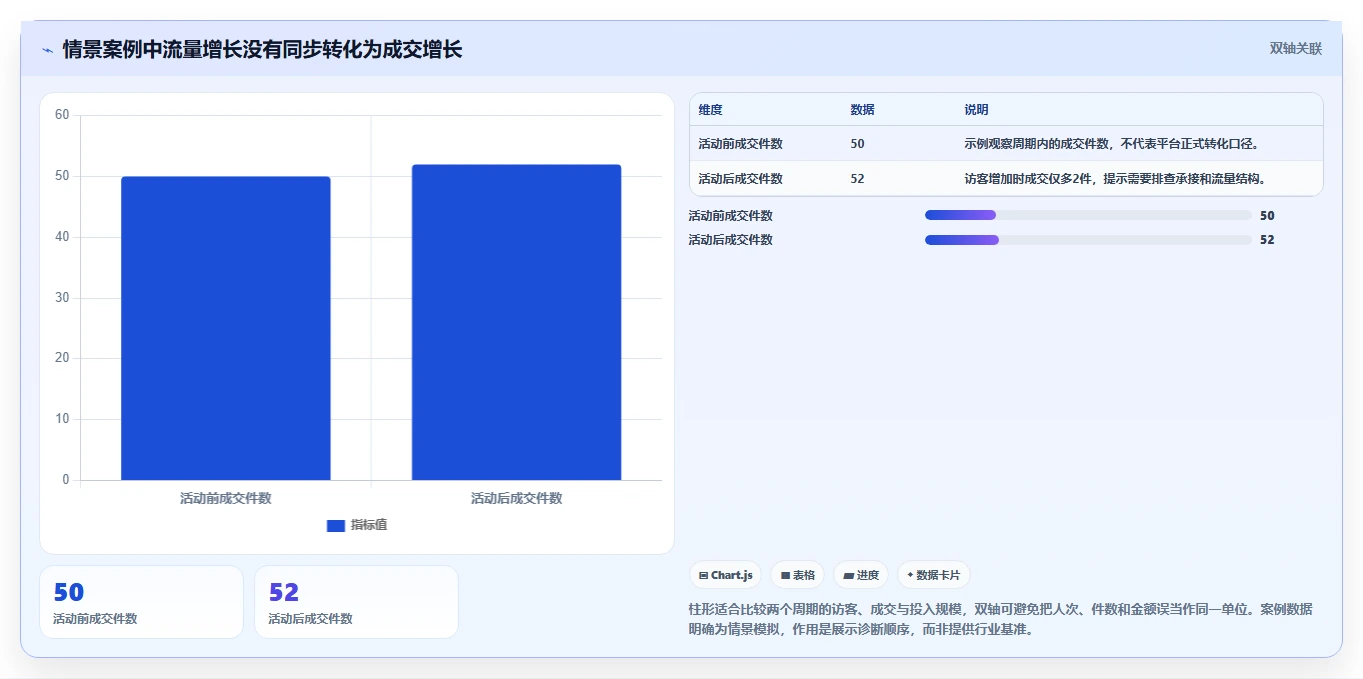The height and width of the screenshot is (679, 1363).
Task: Click the 数据 column header
Action: point(863,110)
